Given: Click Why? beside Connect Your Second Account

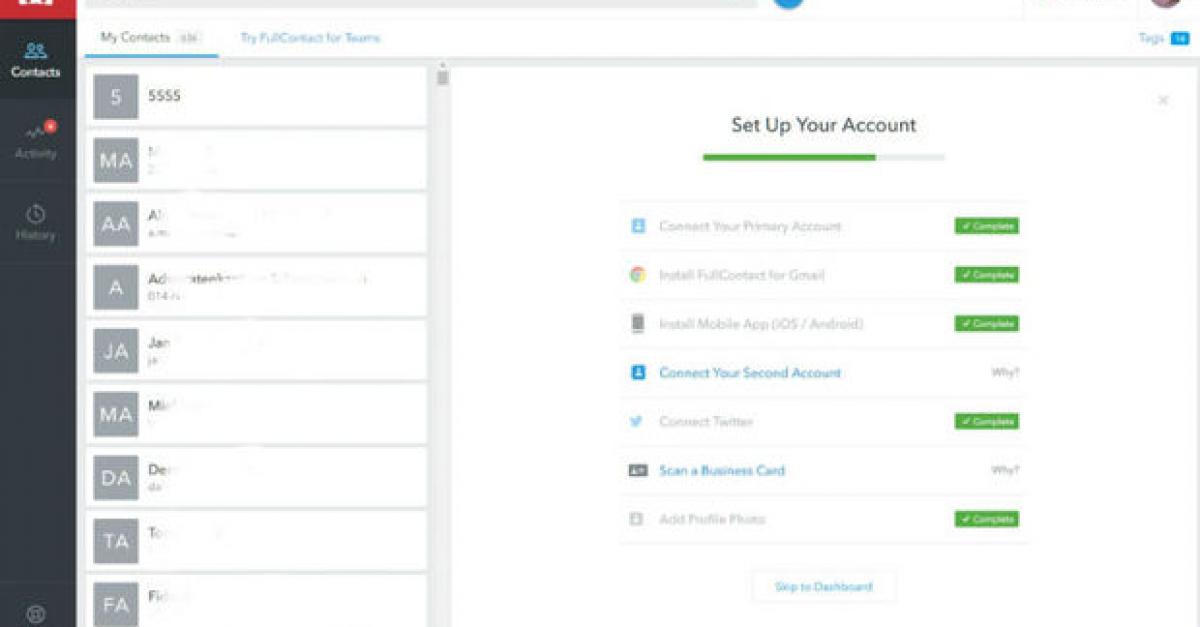Looking at the screenshot, I should (1005, 373).
